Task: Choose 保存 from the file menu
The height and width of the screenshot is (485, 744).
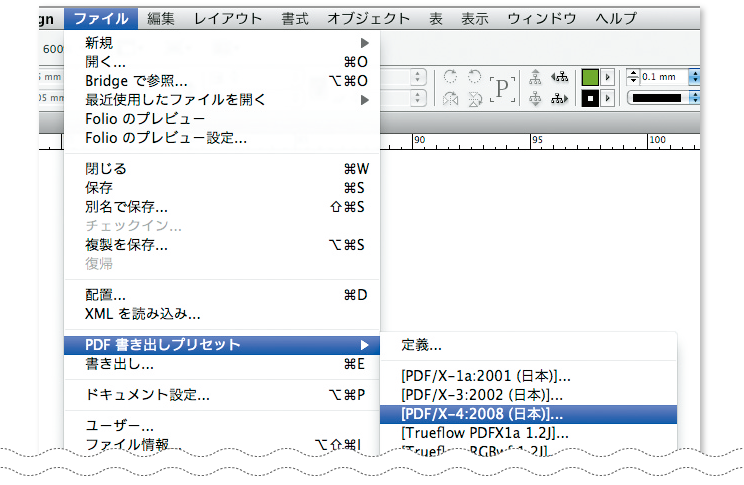Action: click(x=222, y=187)
